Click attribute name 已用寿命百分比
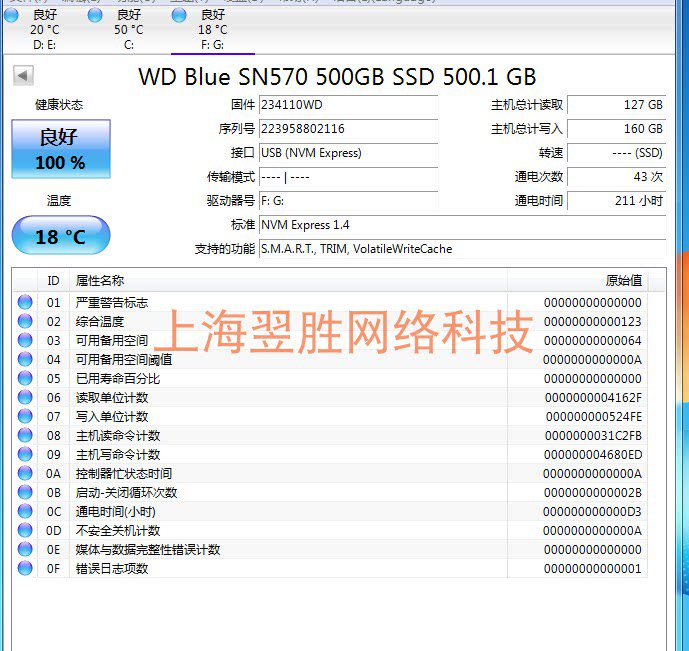Image resolution: width=689 pixels, height=651 pixels. [x=118, y=378]
